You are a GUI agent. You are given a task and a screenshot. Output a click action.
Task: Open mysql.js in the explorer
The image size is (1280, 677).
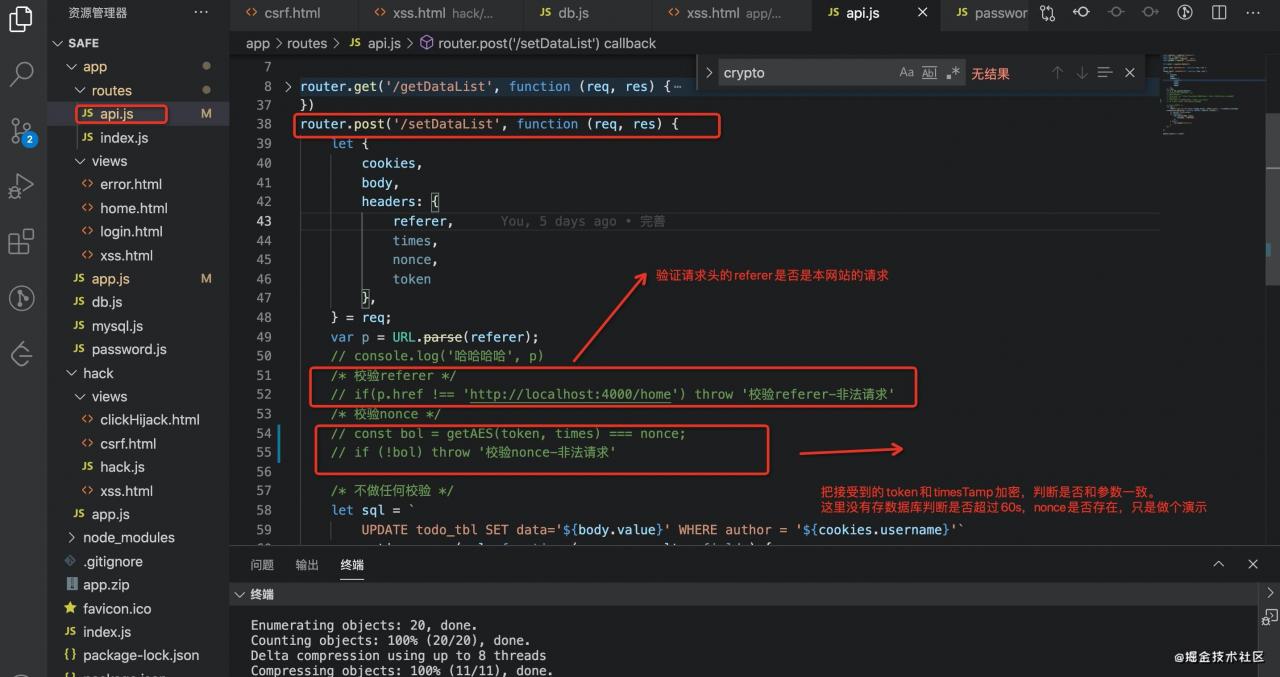point(117,326)
